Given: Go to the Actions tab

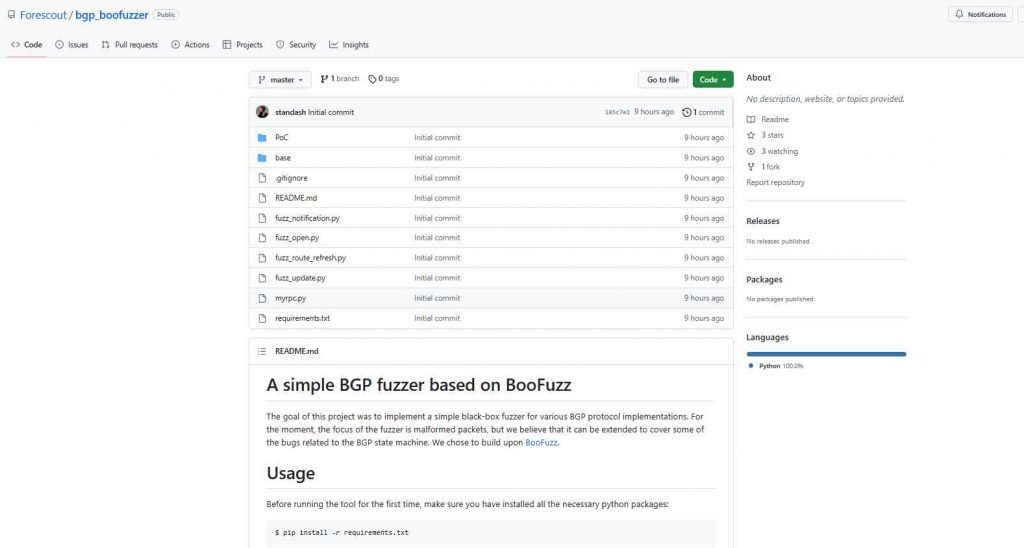Looking at the screenshot, I should [x=190, y=44].
